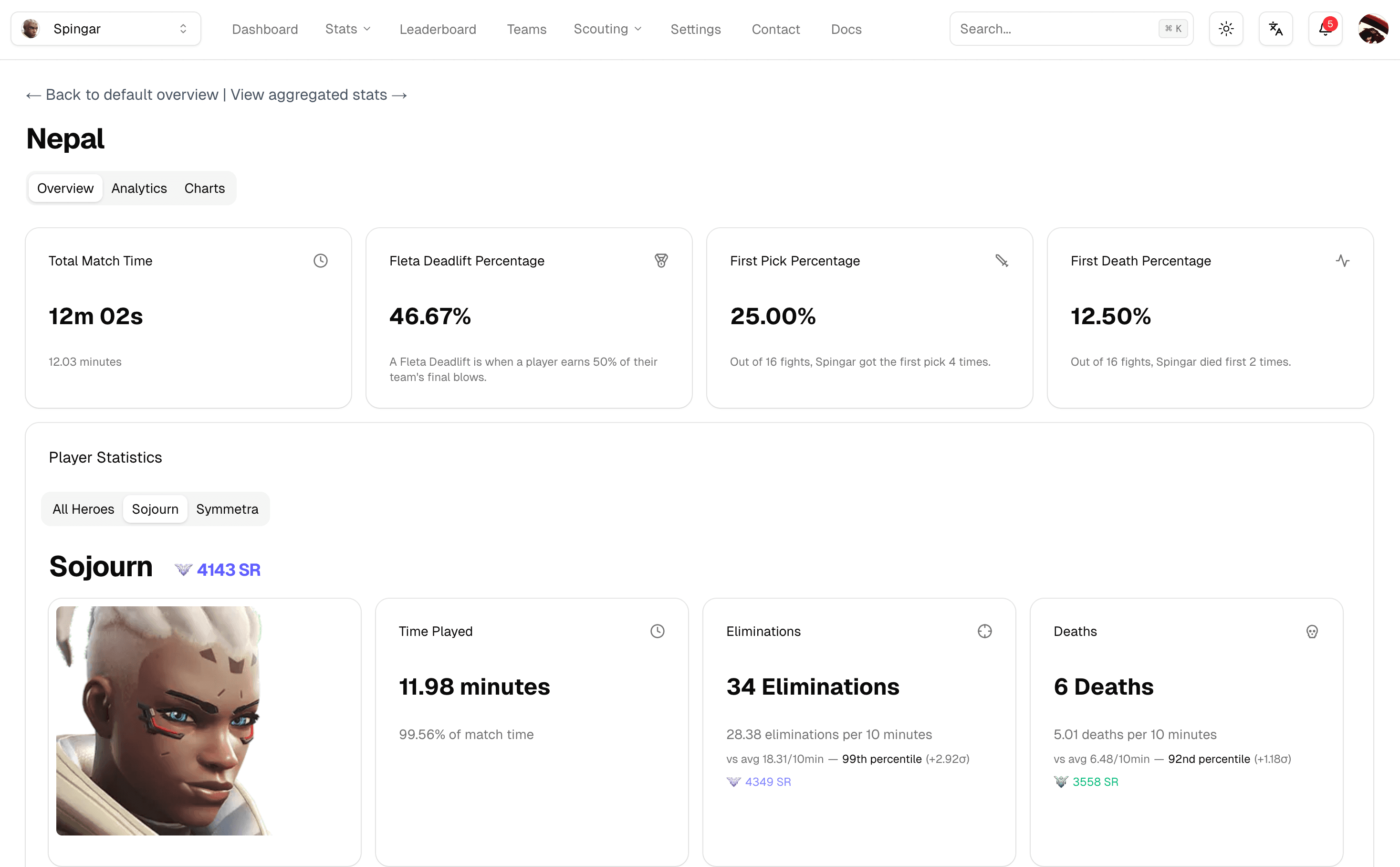1400x867 pixels.
Task: Go back to default overview
Action: 122,95
